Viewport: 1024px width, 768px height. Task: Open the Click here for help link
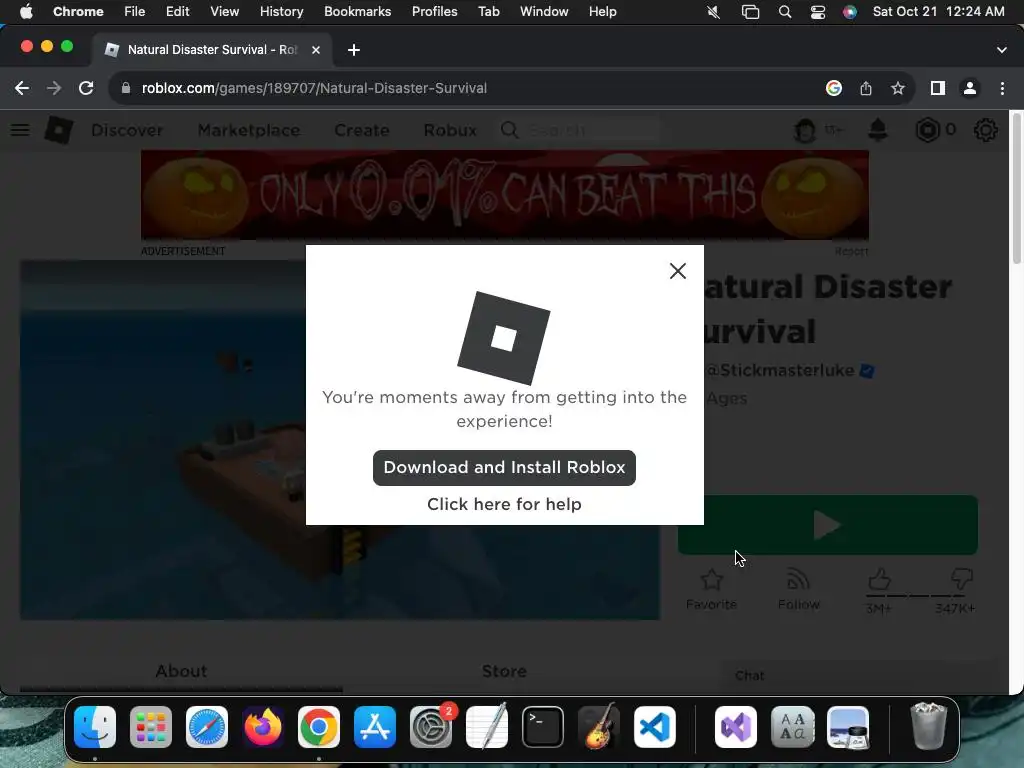click(x=504, y=504)
